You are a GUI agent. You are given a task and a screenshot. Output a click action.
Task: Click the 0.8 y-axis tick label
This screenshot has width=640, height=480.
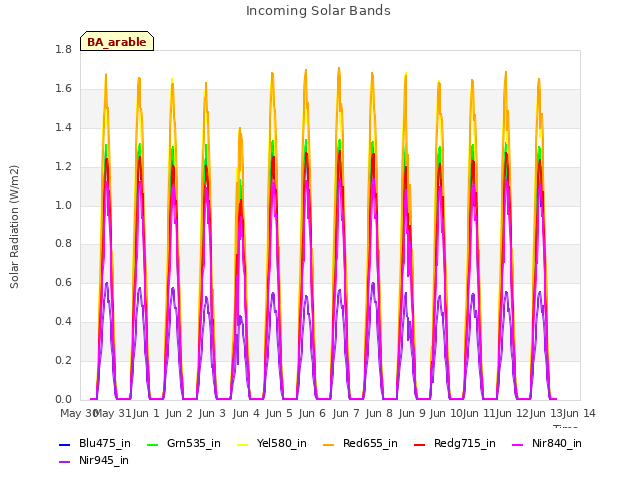[x=63, y=244]
